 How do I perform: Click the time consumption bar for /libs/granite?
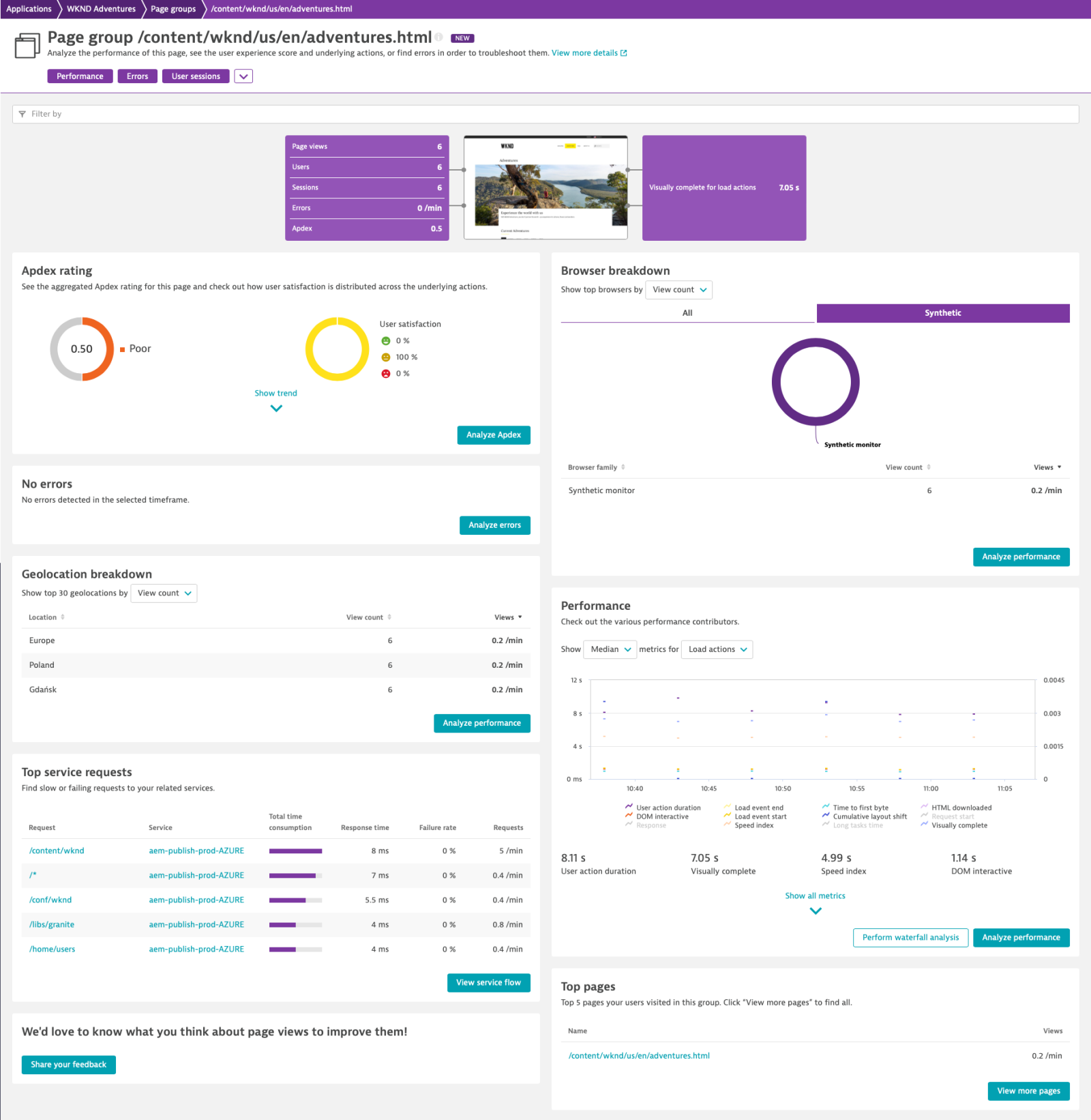[x=295, y=924]
